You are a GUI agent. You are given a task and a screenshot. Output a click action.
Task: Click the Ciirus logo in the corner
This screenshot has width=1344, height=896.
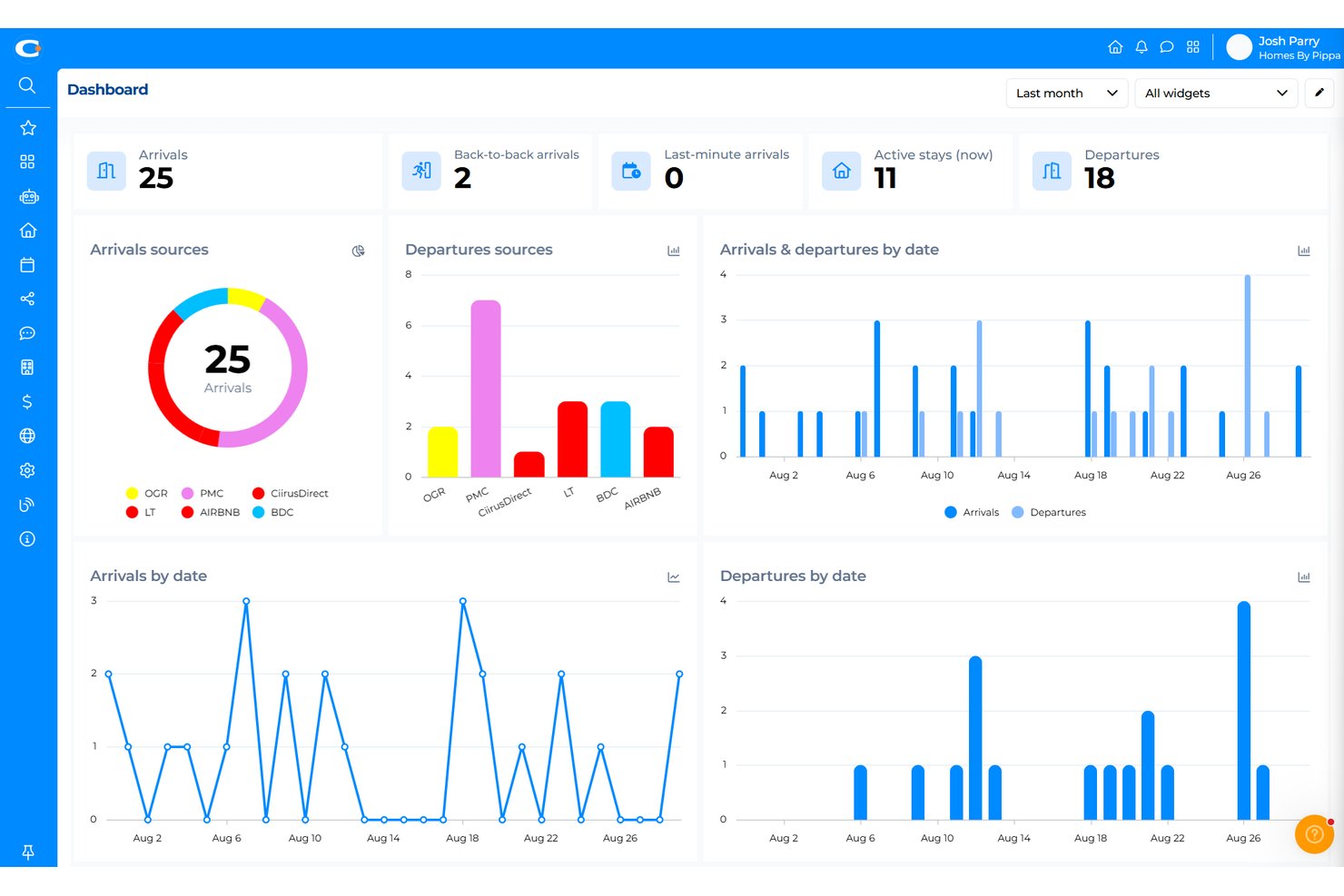point(28,48)
